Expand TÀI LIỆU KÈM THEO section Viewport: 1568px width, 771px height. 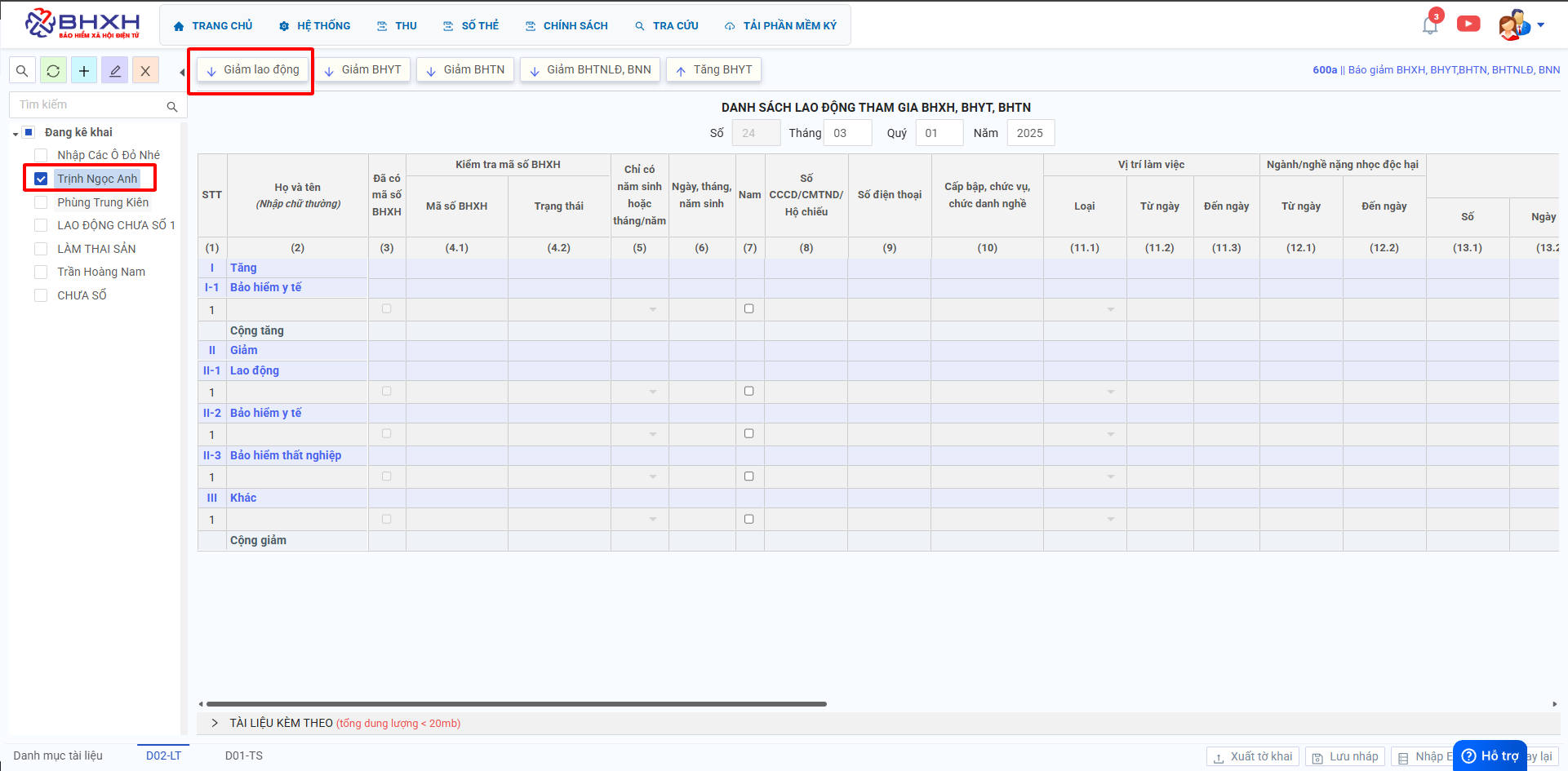215,723
